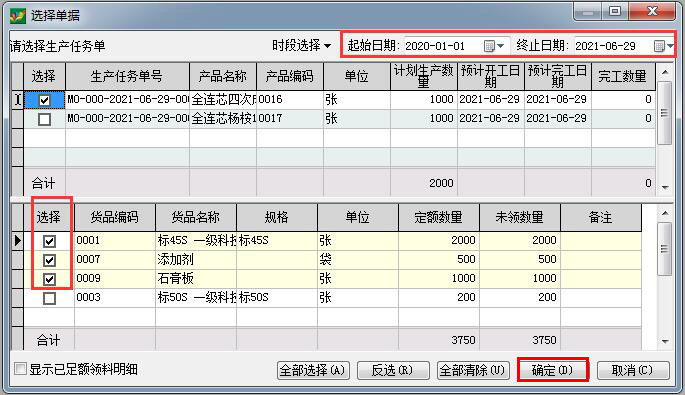The height and width of the screenshot is (395, 685).
Task: Click the application logo in the title bar
Action: pyautogui.click(x=18, y=16)
